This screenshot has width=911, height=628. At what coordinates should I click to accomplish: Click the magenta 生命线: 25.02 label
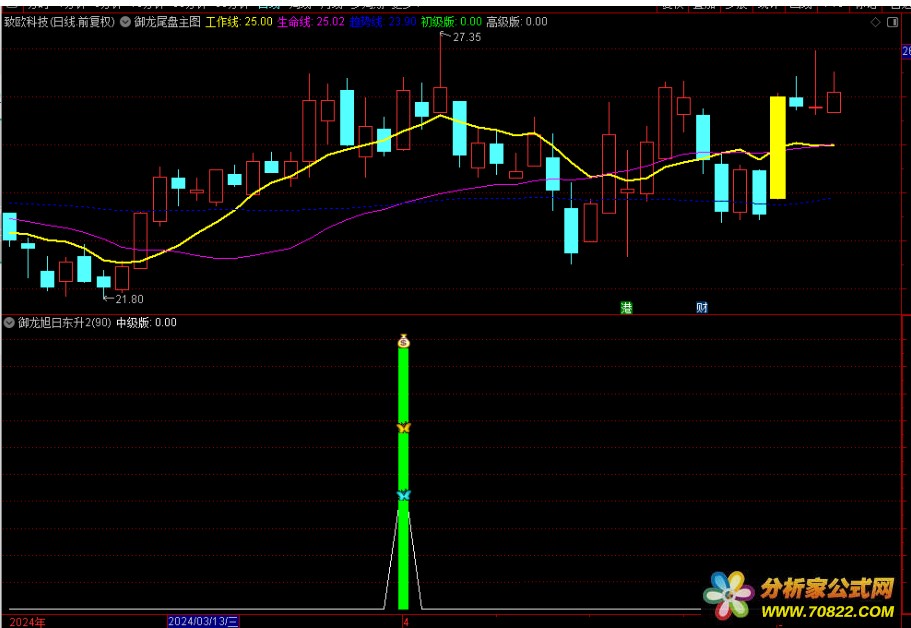click(x=311, y=22)
